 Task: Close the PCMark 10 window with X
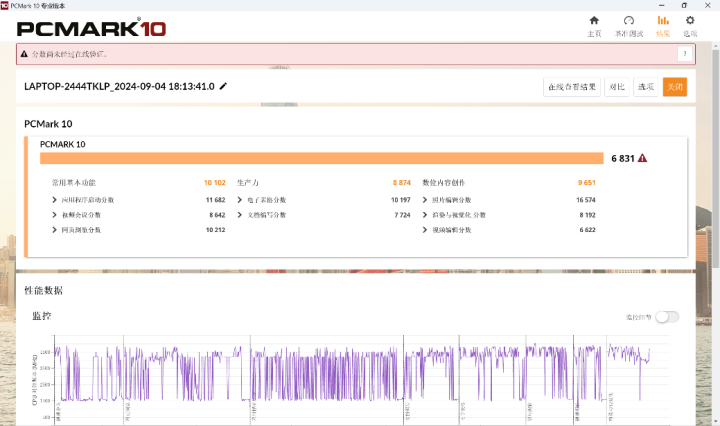708,6
